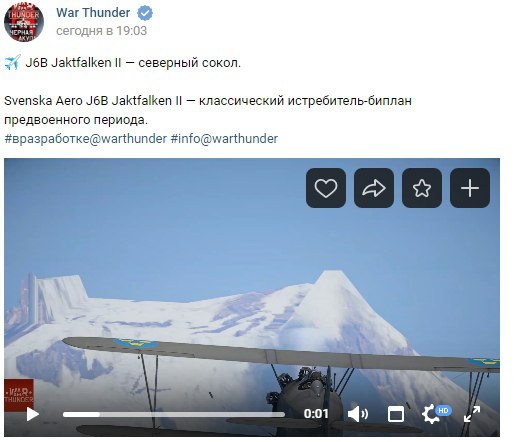Open hashtag #вразработке@warthunder

(x=86, y=139)
